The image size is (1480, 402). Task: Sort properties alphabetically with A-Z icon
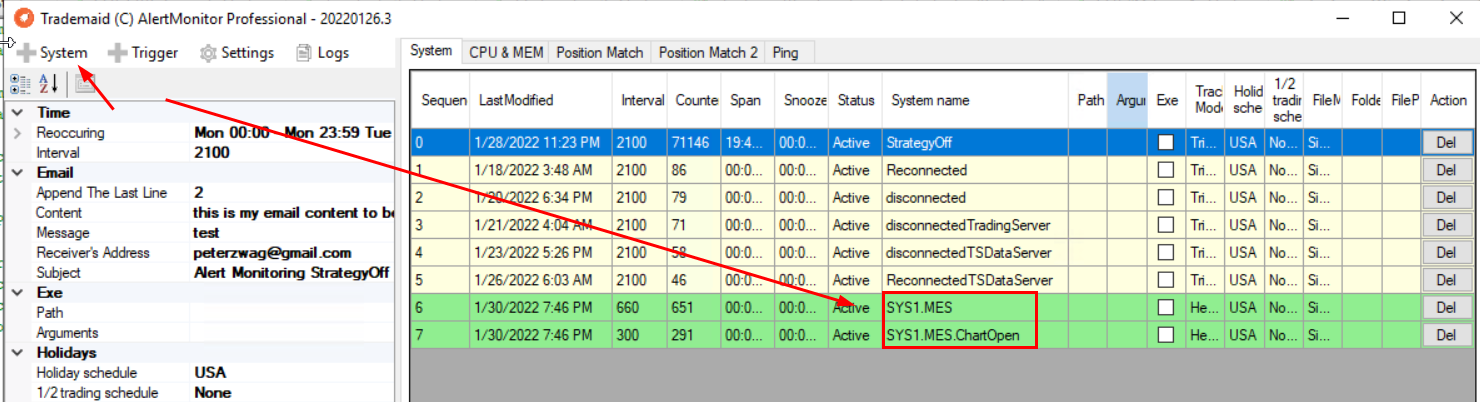click(x=49, y=83)
